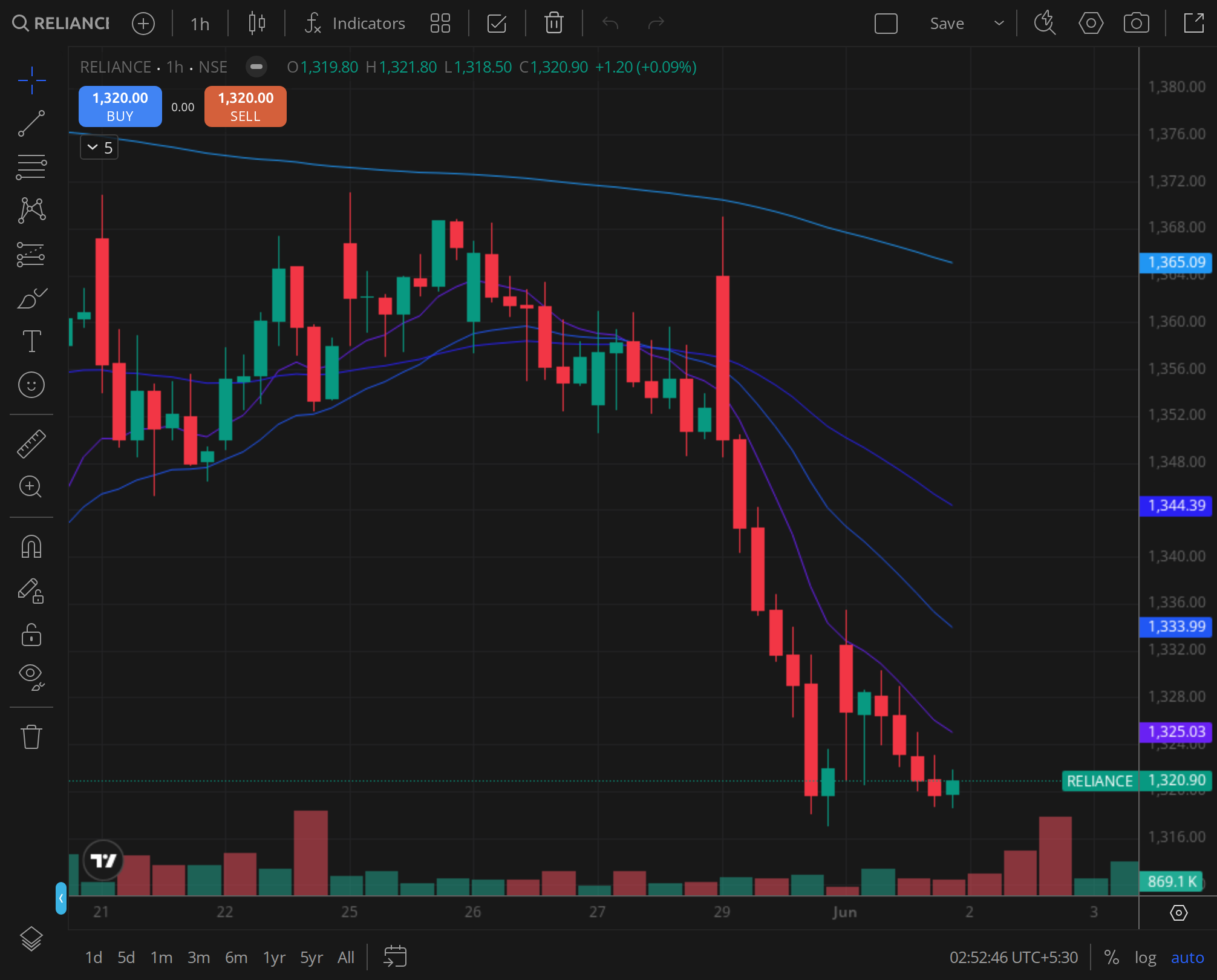This screenshot has height=980, width=1217.
Task: Open chart settings hexagon icon in the toolbar
Action: [1091, 24]
